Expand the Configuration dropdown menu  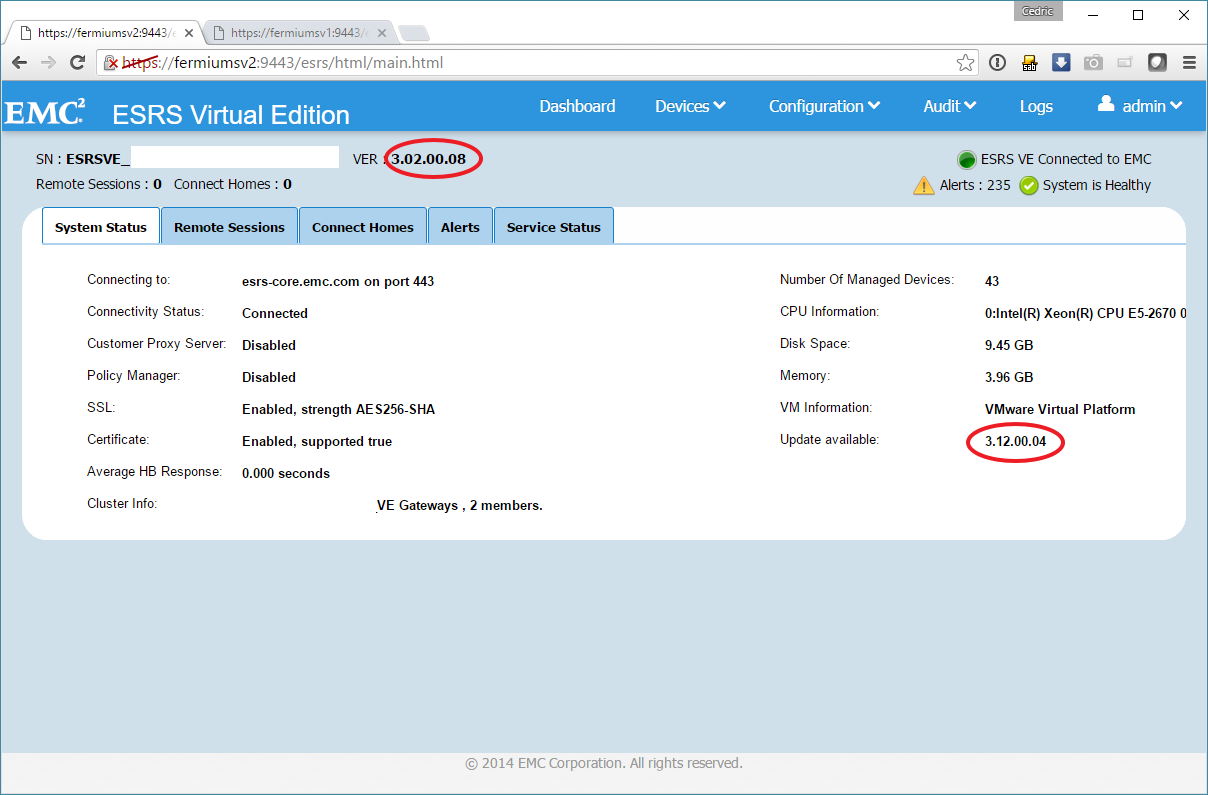coord(824,106)
